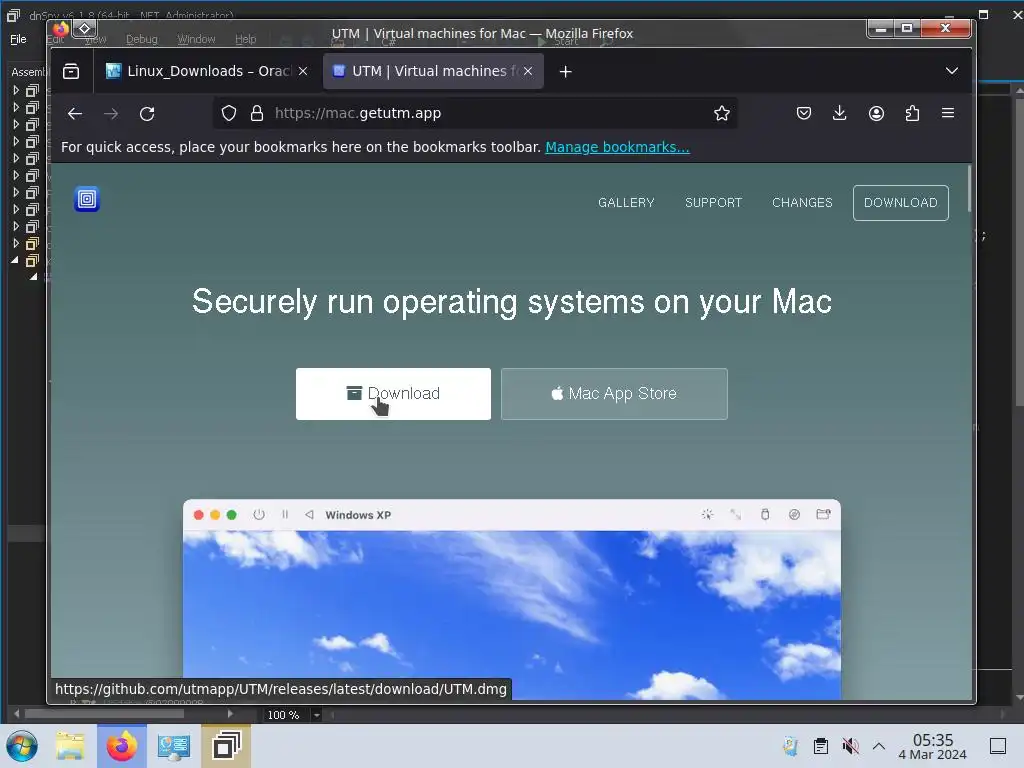The height and width of the screenshot is (768, 1024).
Task: Close the Linux_Downloads tab
Action: point(303,71)
